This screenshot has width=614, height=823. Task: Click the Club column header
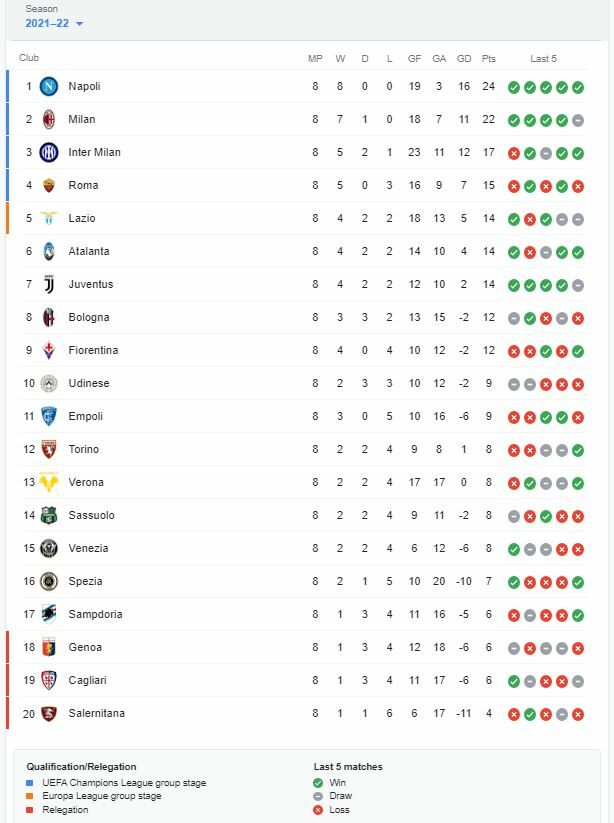tap(29, 58)
